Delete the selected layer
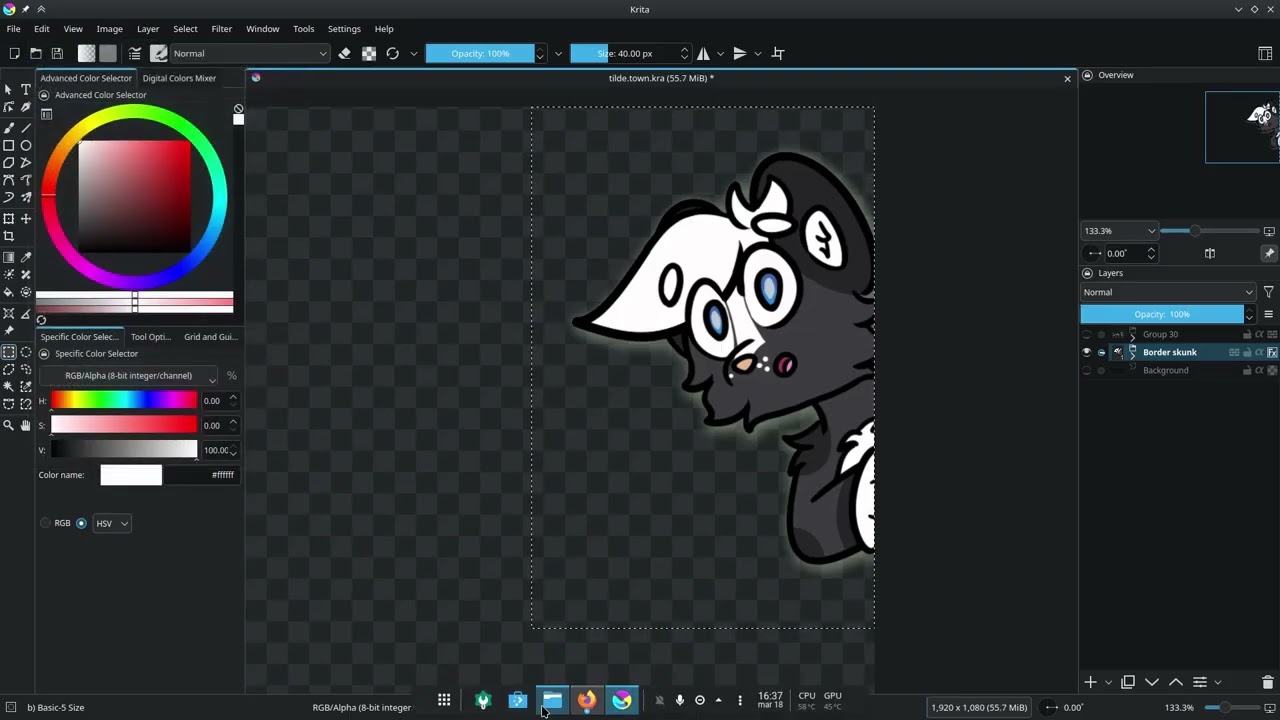Image resolution: width=1280 pixels, height=720 pixels. (1268, 682)
